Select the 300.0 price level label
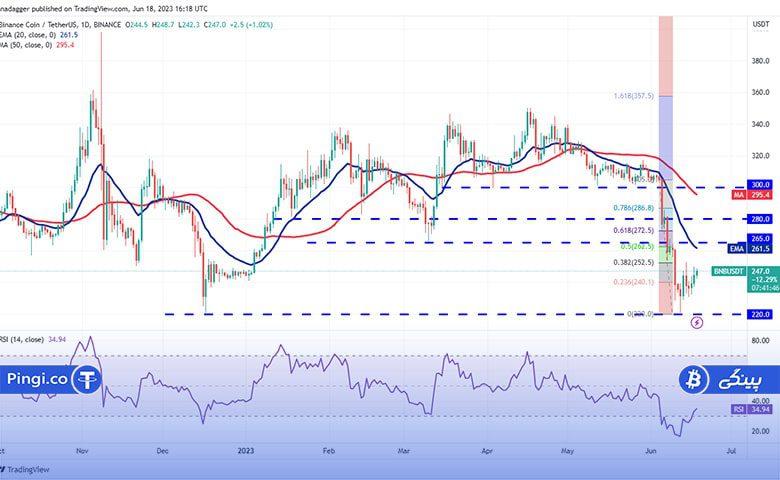 tap(760, 185)
